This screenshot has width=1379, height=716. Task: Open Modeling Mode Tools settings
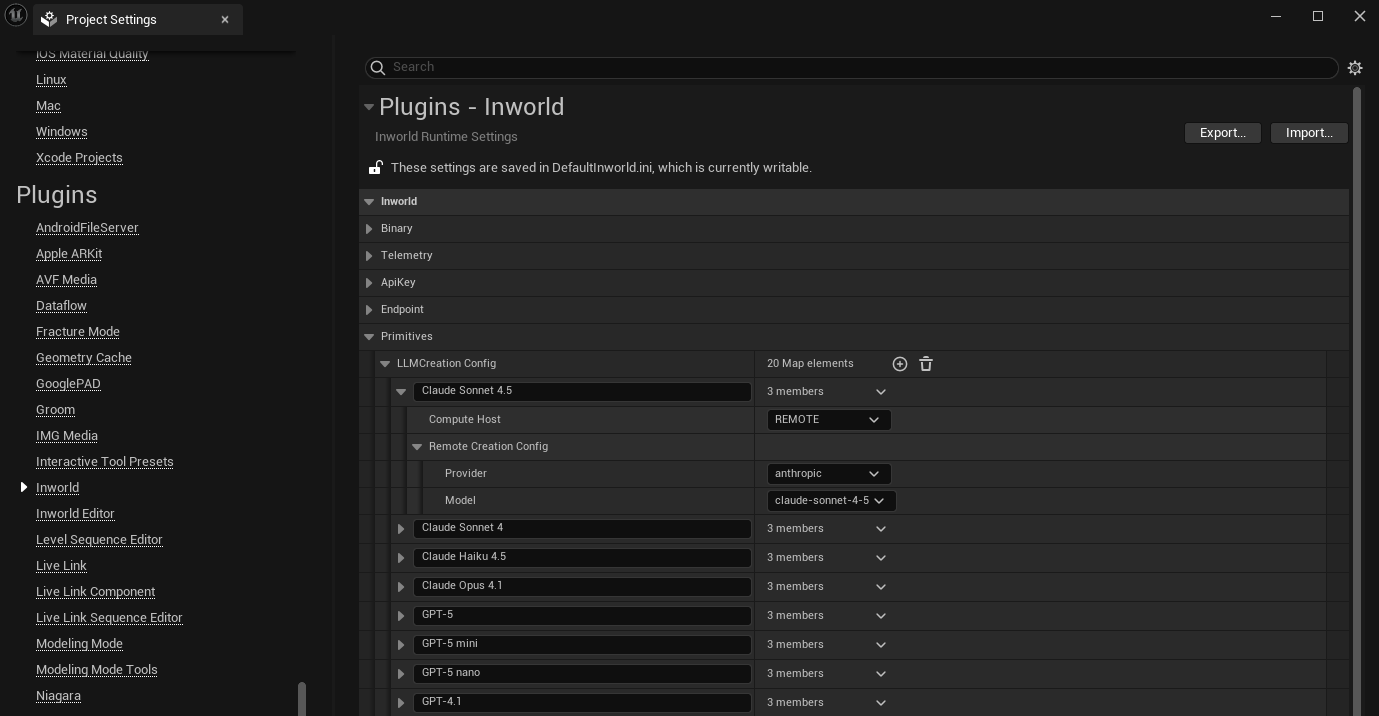point(96,669)
